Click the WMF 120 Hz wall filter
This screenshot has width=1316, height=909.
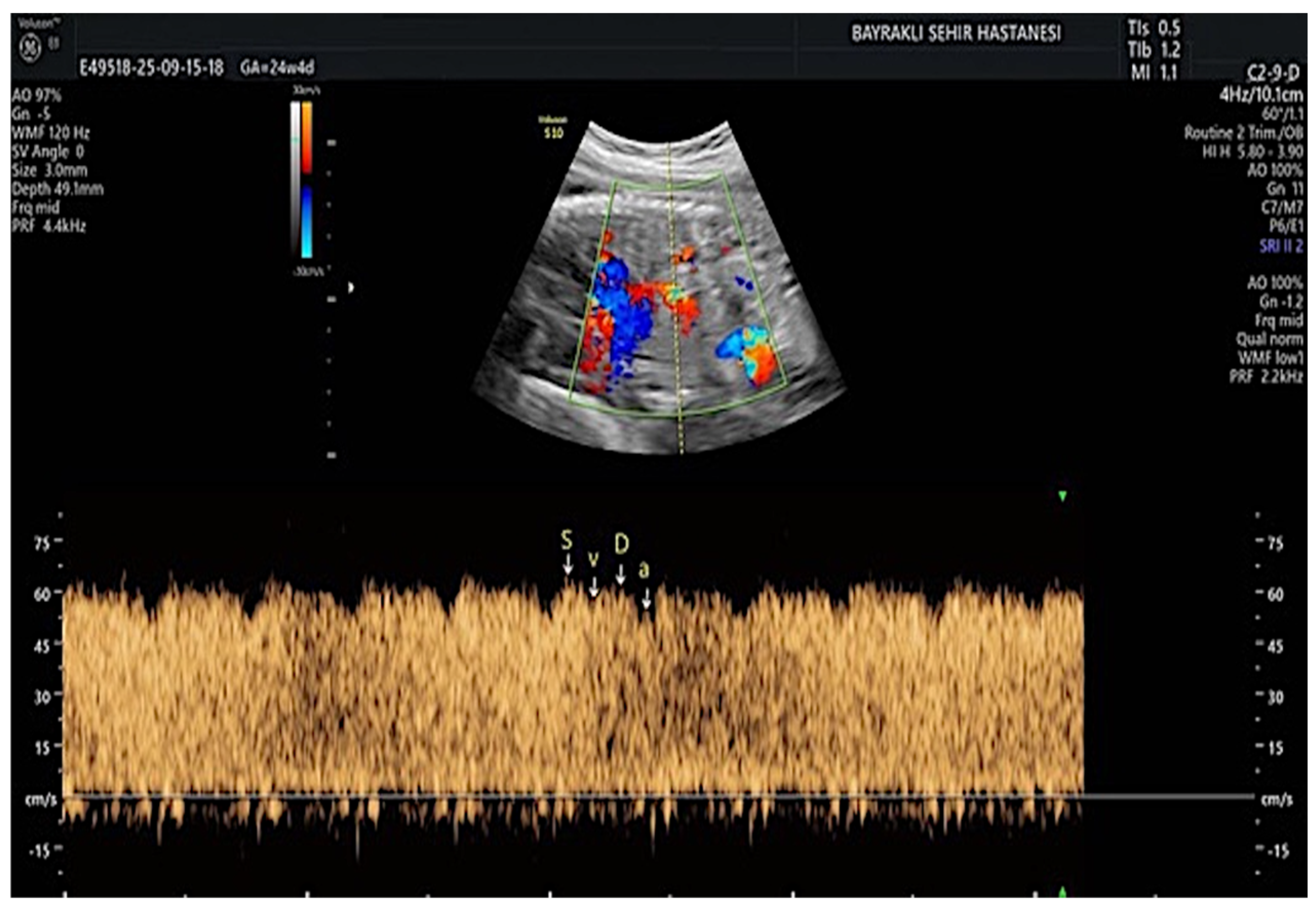(50, 133)
